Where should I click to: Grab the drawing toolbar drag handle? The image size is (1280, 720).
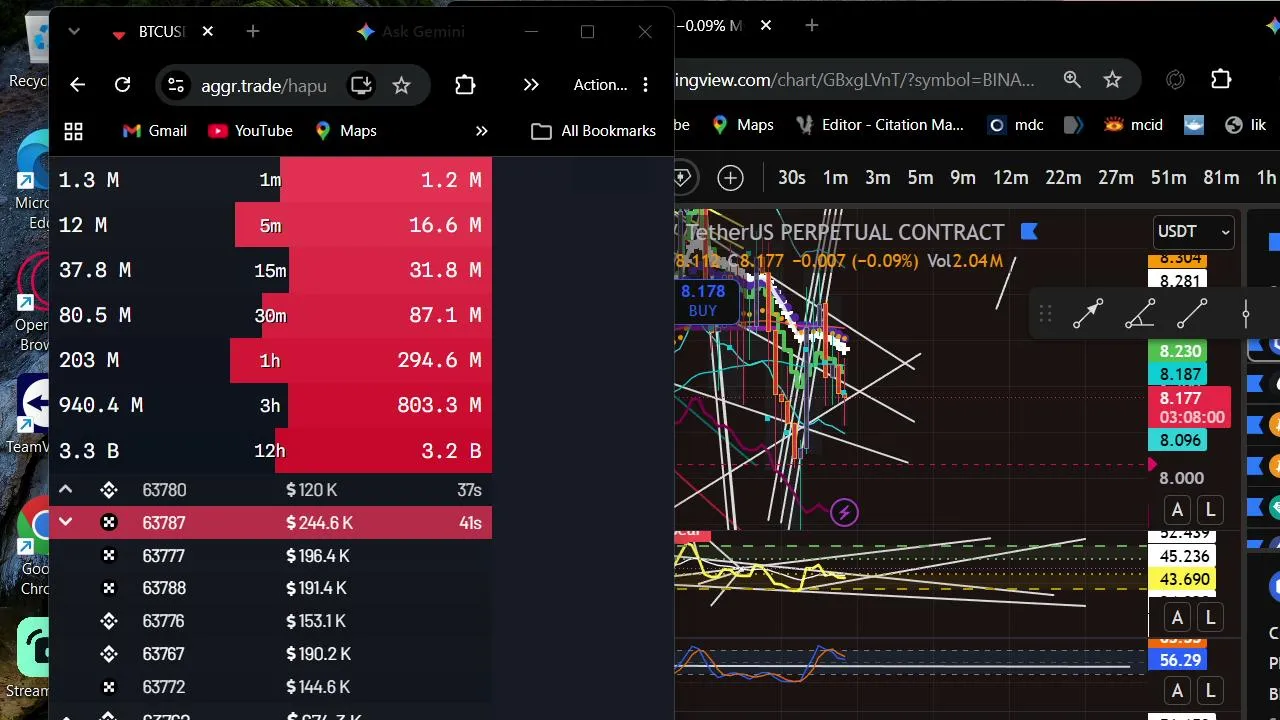[1045, 315]
